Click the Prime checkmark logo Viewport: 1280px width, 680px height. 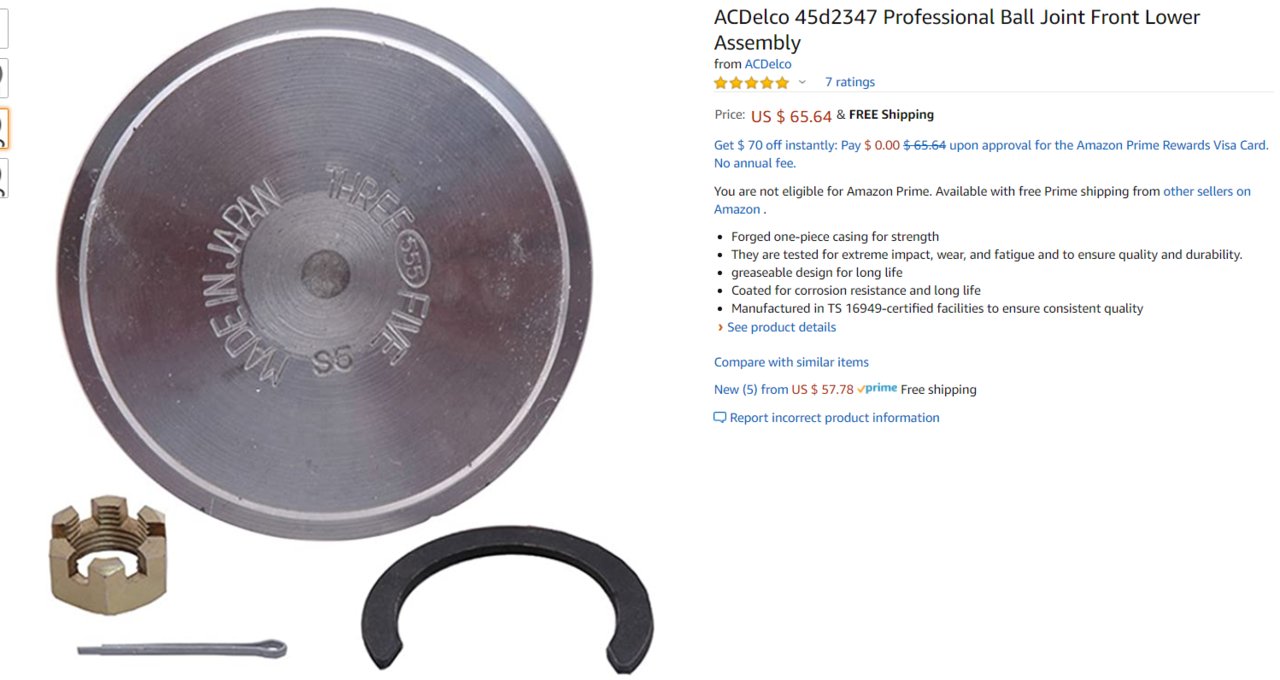877,389
